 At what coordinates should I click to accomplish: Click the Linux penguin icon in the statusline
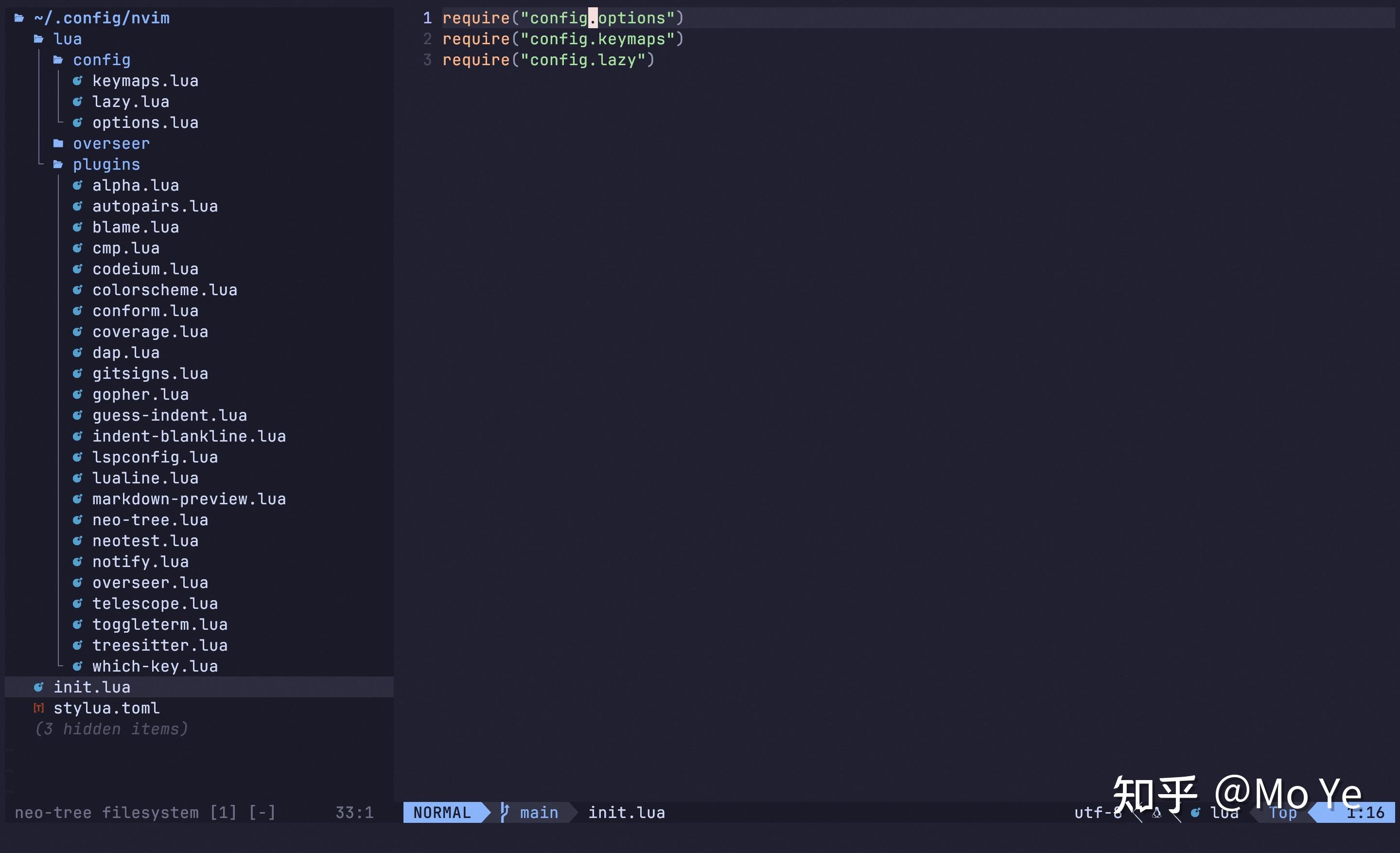coord(1158,813)
